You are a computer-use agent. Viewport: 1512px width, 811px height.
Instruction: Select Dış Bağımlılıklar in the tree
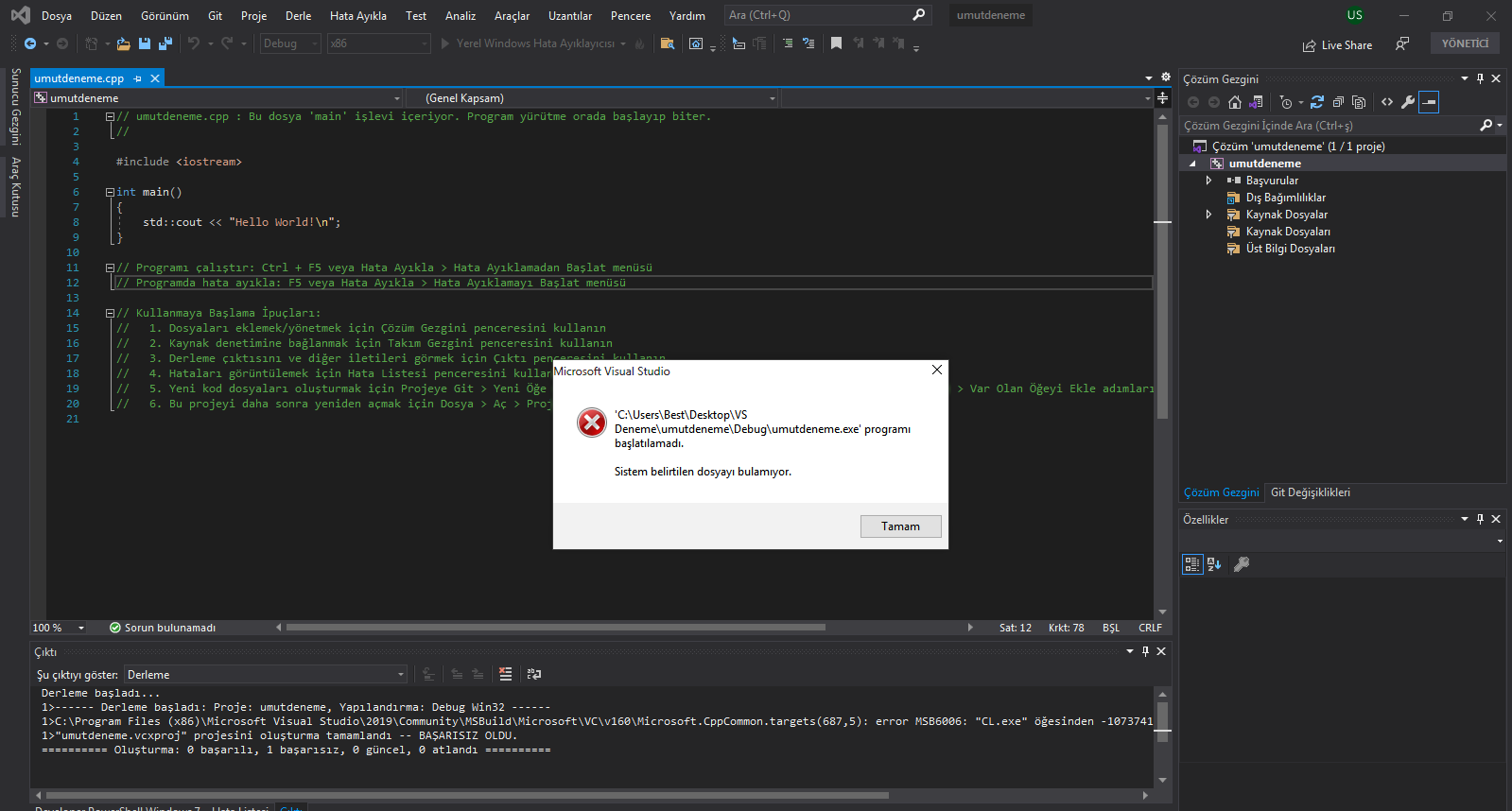point(1286,198)
